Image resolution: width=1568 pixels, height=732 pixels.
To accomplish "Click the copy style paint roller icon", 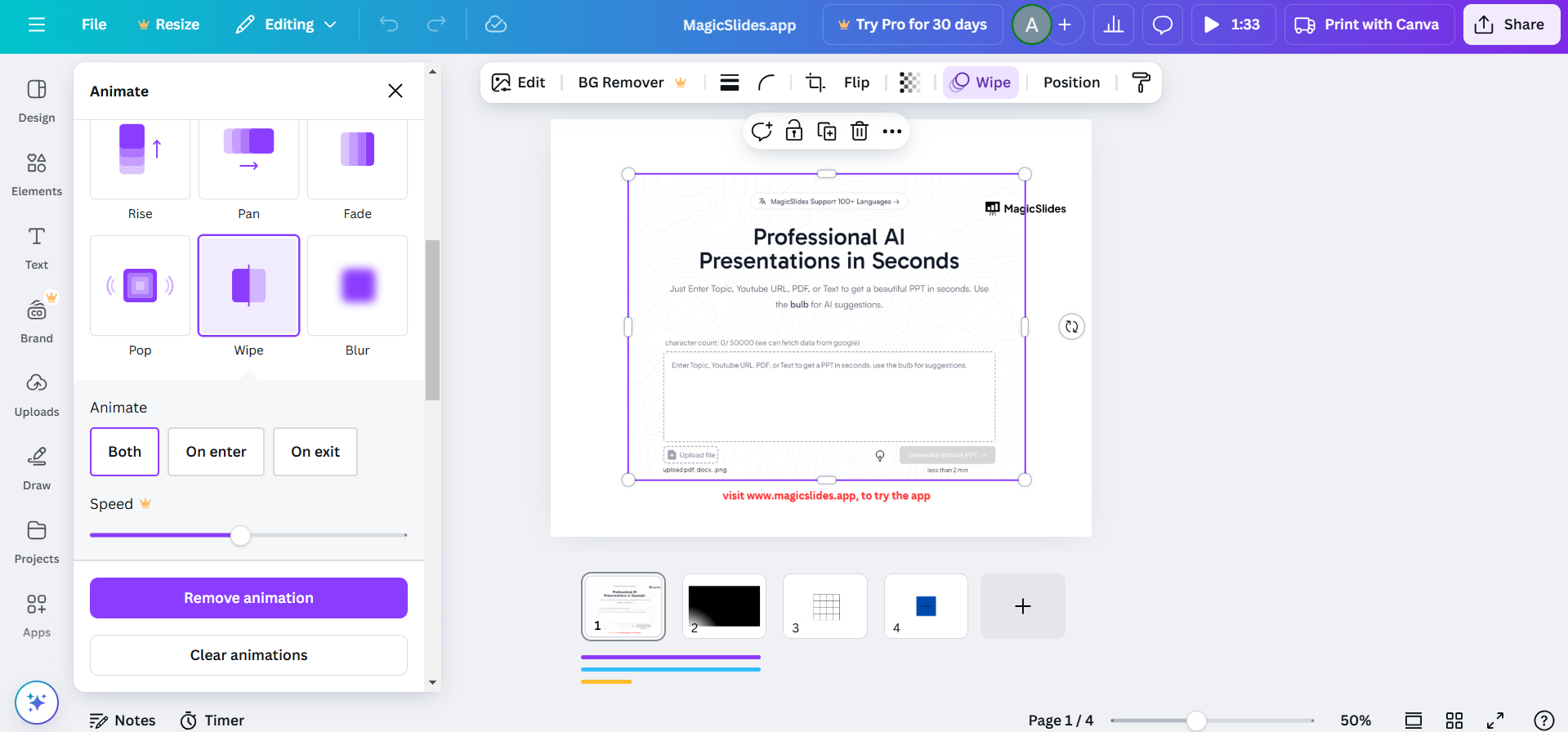I will 1141,83.
